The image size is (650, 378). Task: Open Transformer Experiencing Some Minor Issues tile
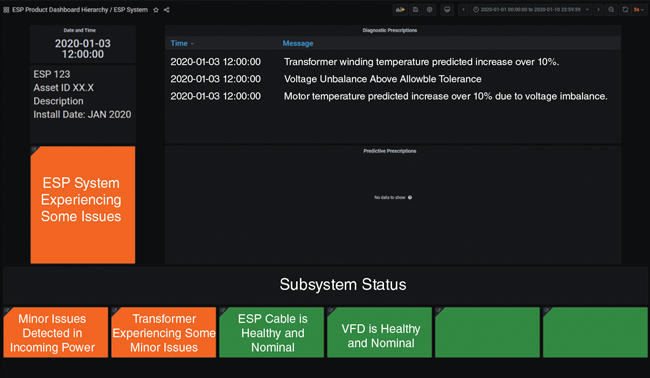click(164, 332)
